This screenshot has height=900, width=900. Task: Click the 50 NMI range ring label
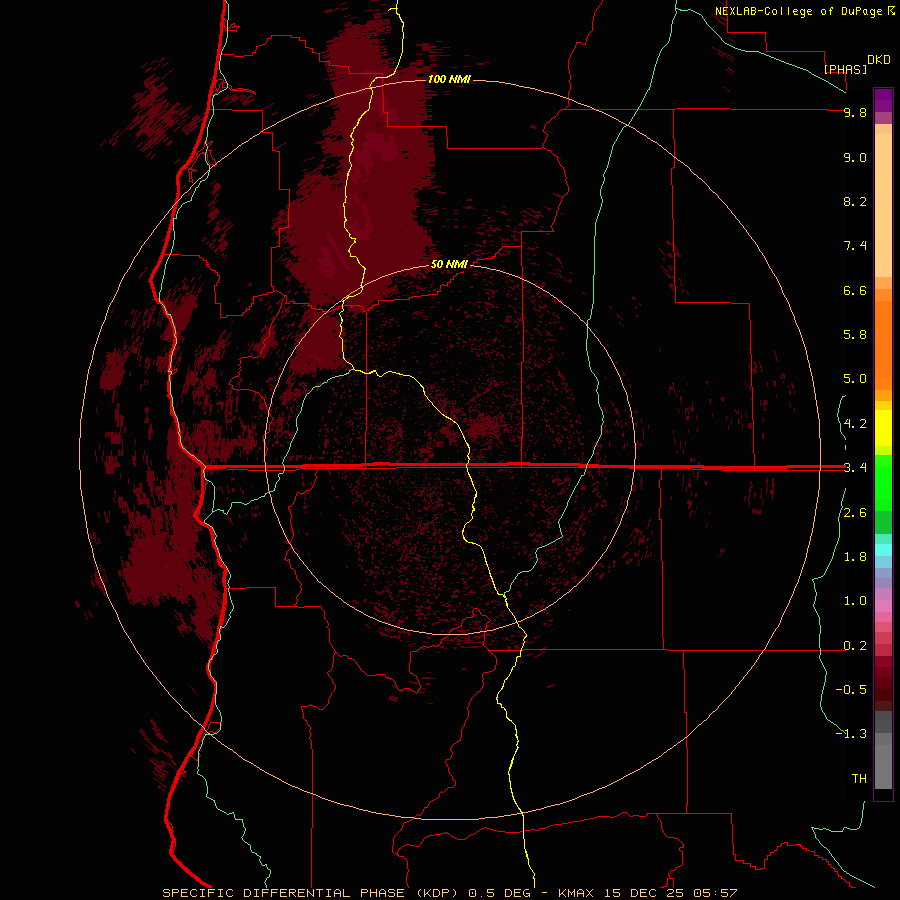point(449,264)
